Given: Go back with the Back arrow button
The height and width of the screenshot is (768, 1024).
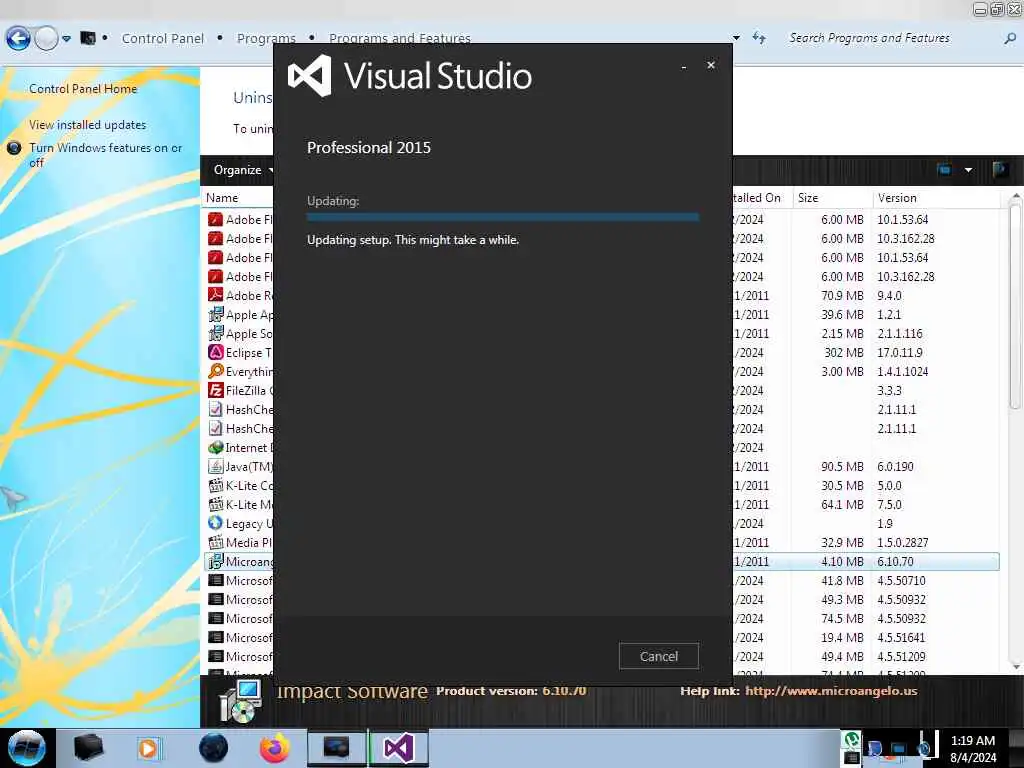Looking at the screenshot, I should pyautogui.click(x=18, y=39).
